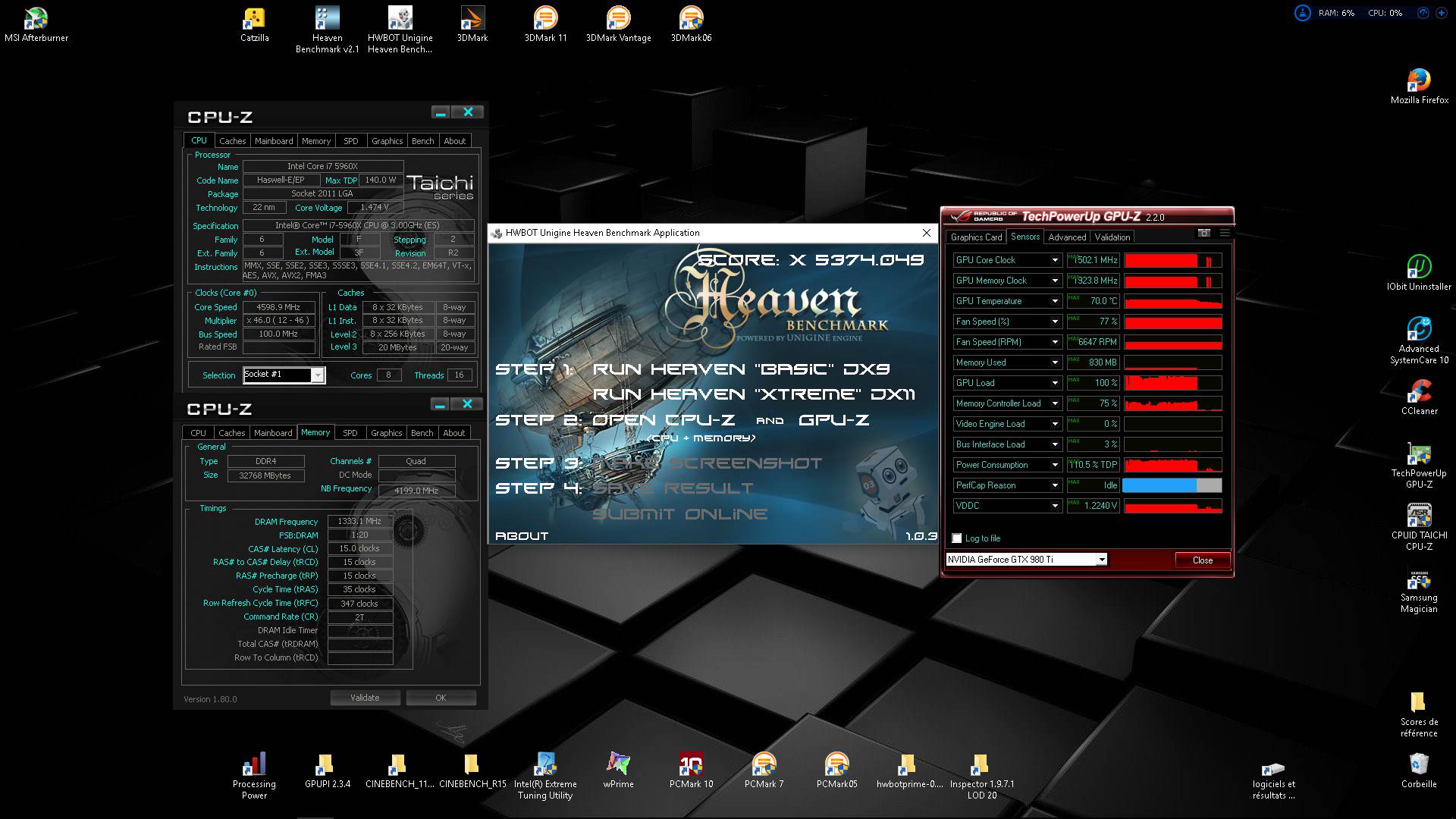Expand the GPU Load sensor dropdown

1055,383
